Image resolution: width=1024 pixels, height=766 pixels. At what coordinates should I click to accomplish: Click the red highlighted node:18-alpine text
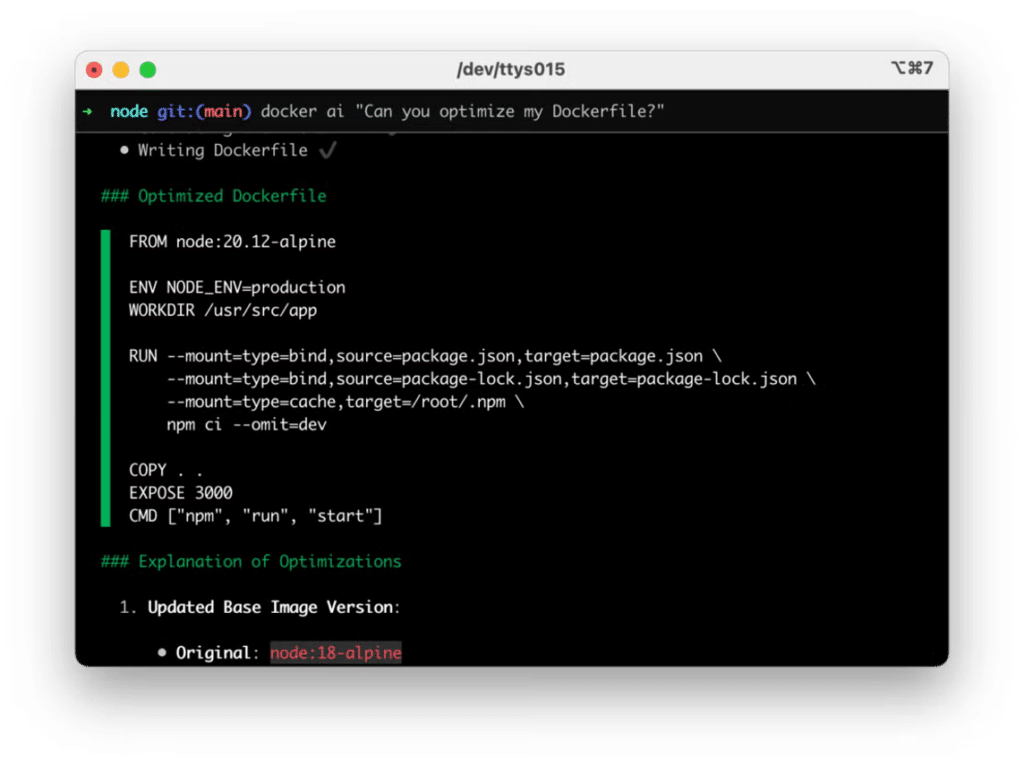pos(335,653)
